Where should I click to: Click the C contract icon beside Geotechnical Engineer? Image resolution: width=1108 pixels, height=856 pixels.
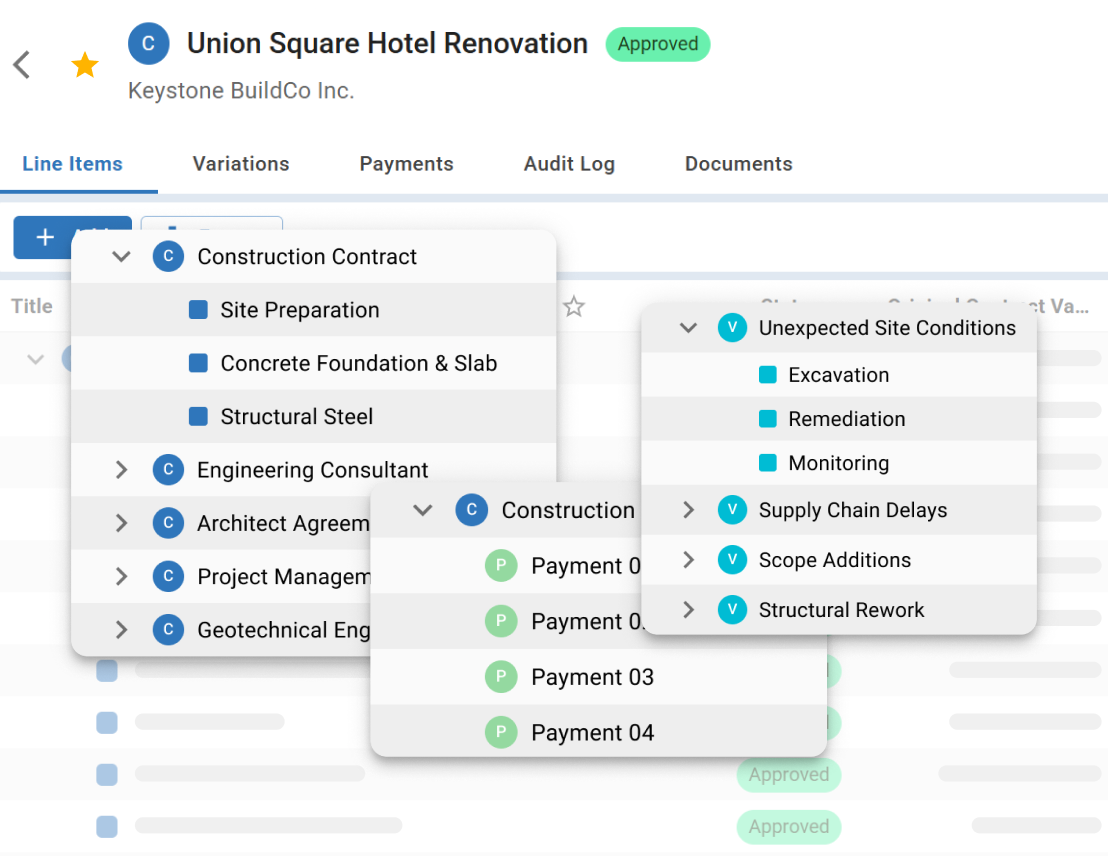point(168,630)
